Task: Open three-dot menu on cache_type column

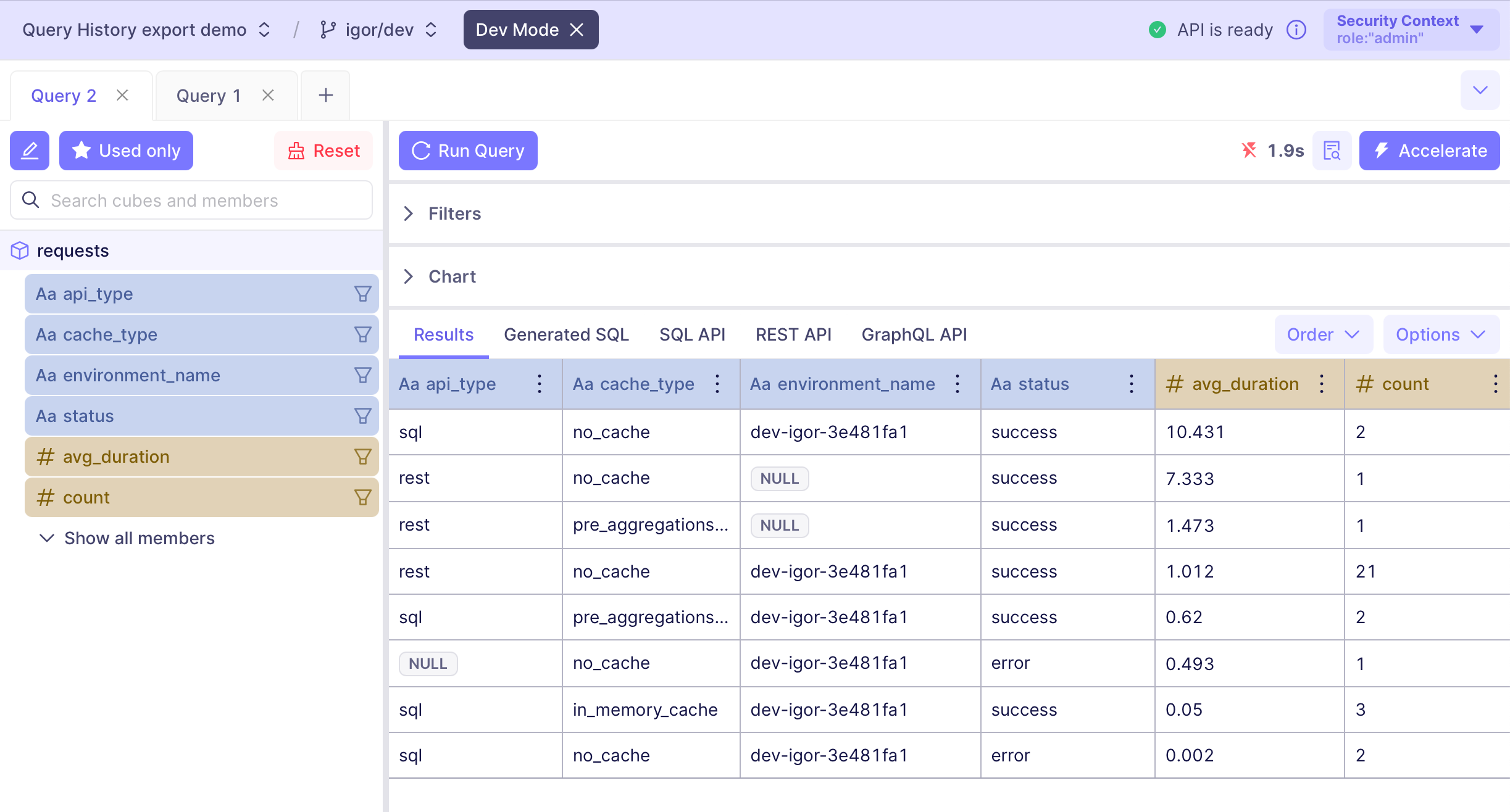Action: point(717,384)
